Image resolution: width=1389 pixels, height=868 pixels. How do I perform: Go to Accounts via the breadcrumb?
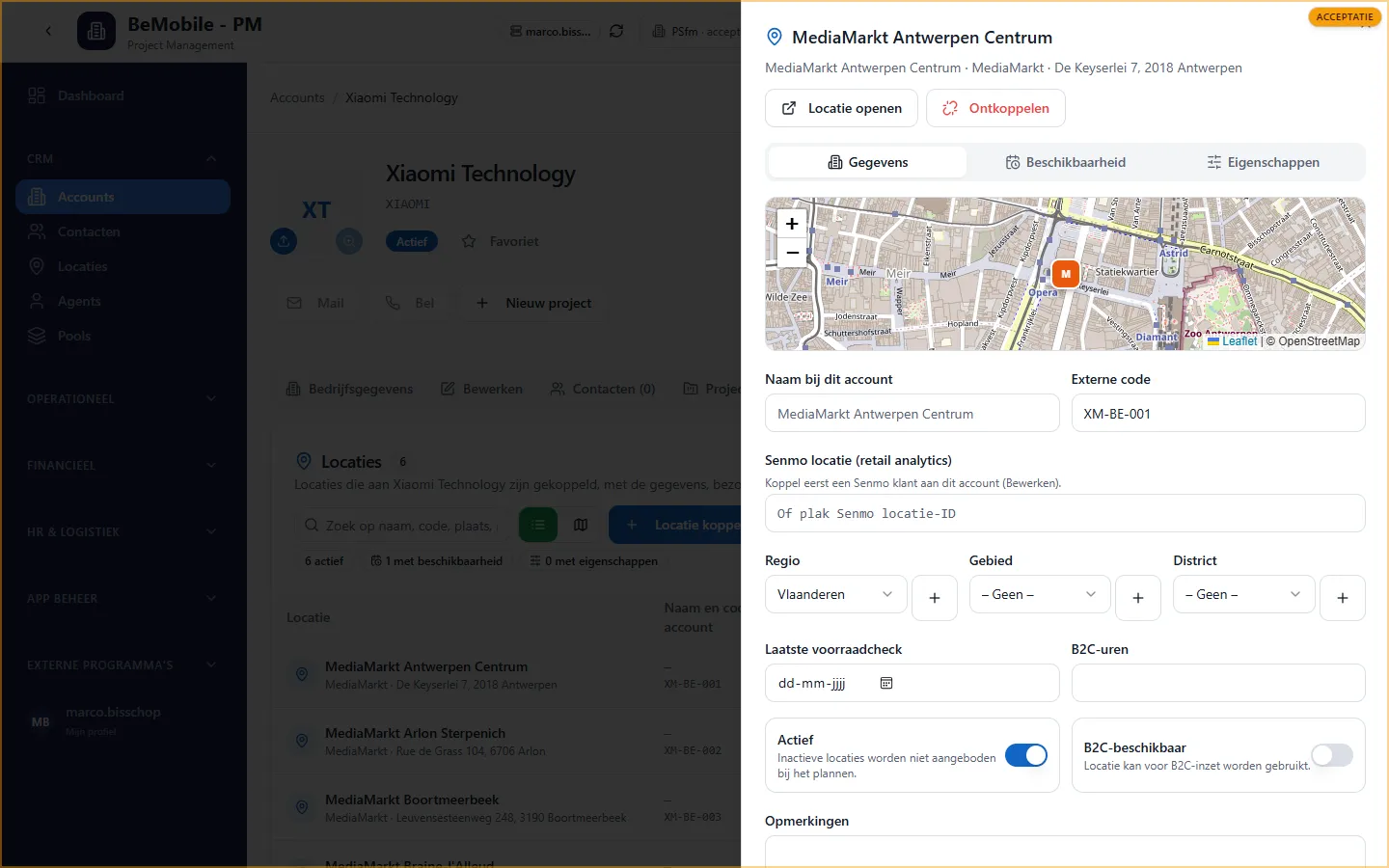[297, 97]
